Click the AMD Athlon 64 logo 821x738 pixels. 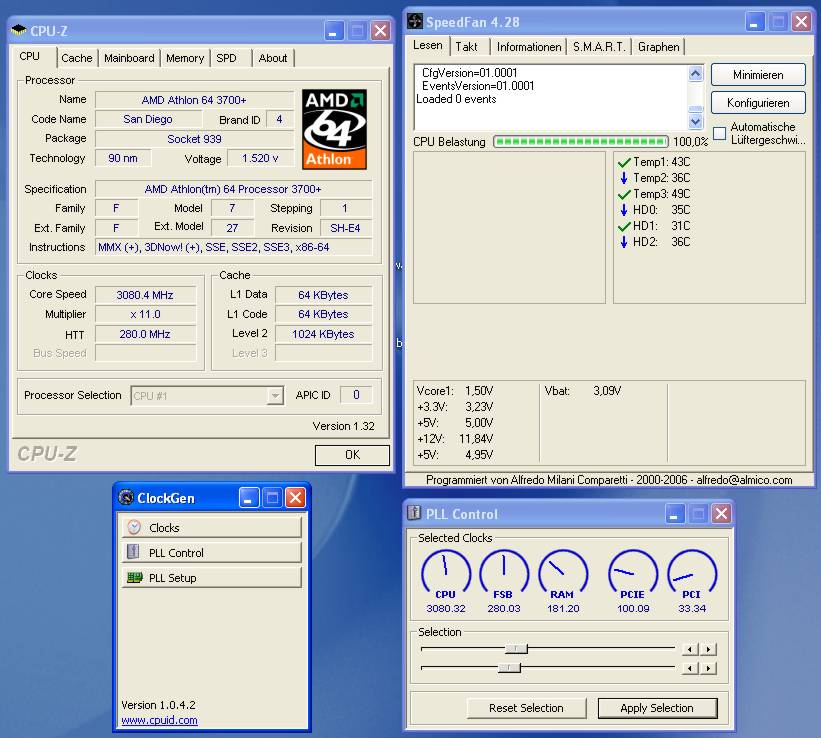[x=334, y=129]
